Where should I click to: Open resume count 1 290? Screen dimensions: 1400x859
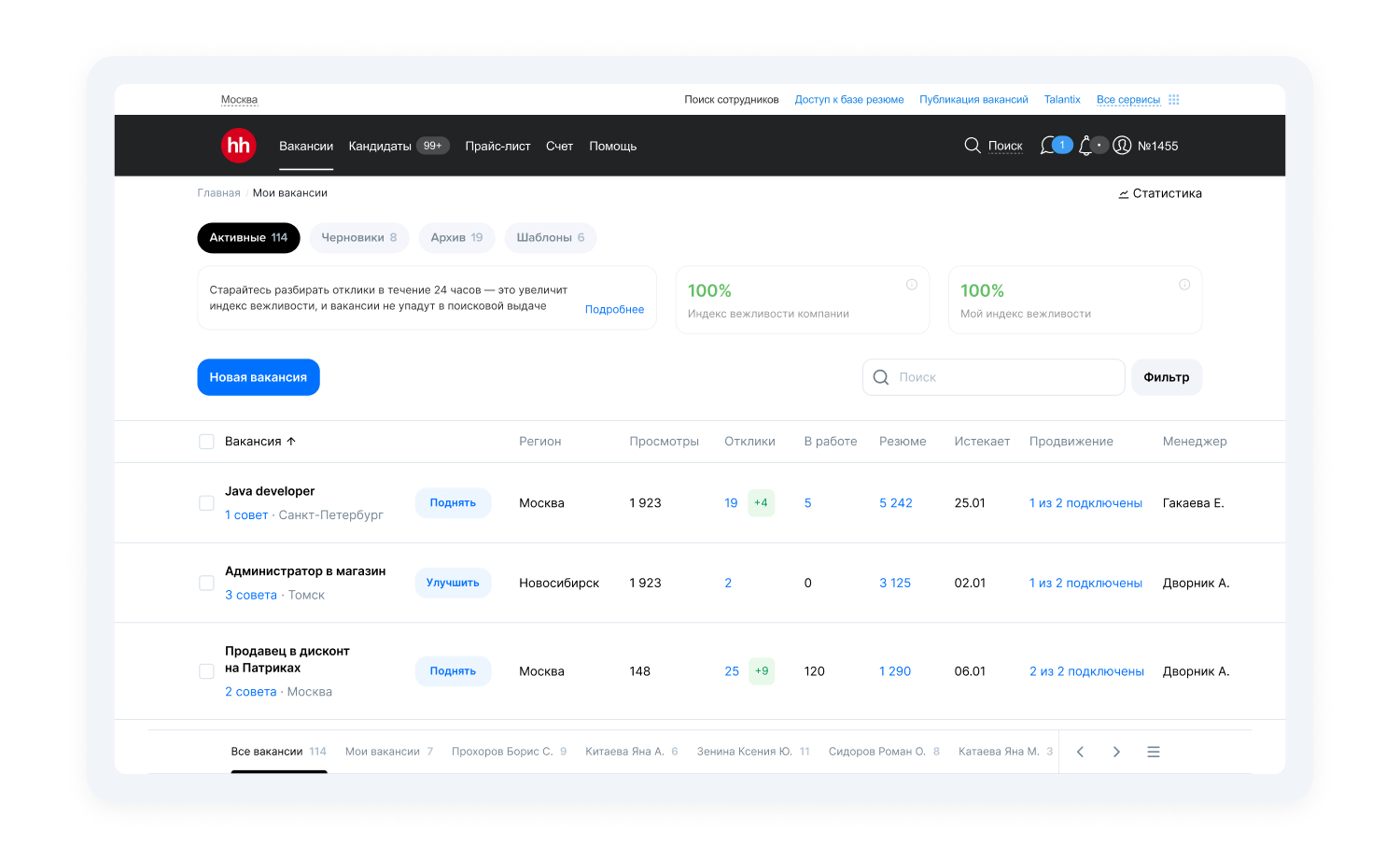click(x=895, y=671)
